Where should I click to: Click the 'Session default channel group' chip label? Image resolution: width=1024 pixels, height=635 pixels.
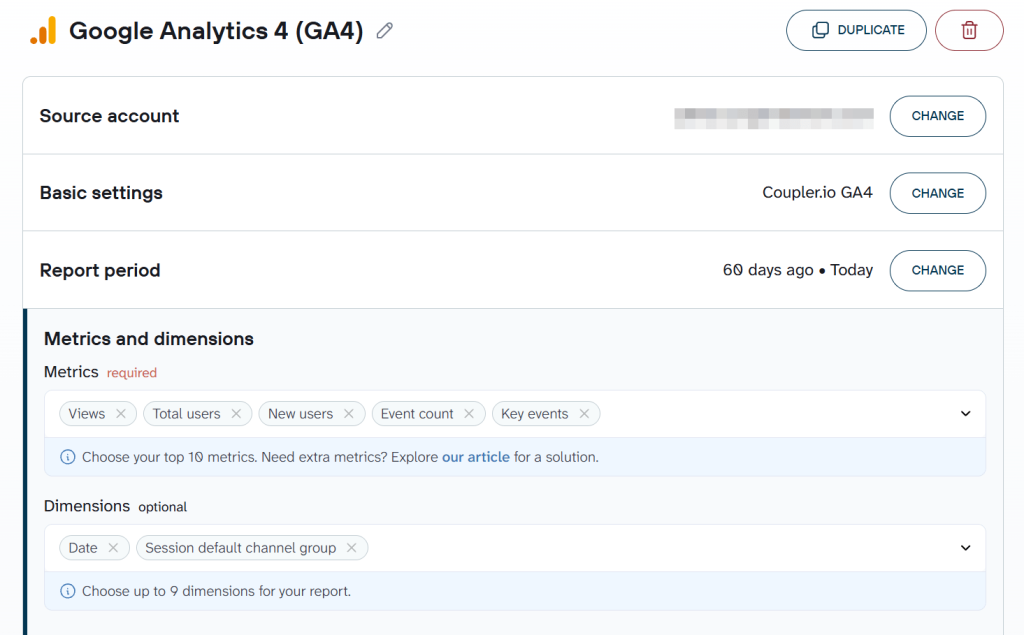point(241,547)
